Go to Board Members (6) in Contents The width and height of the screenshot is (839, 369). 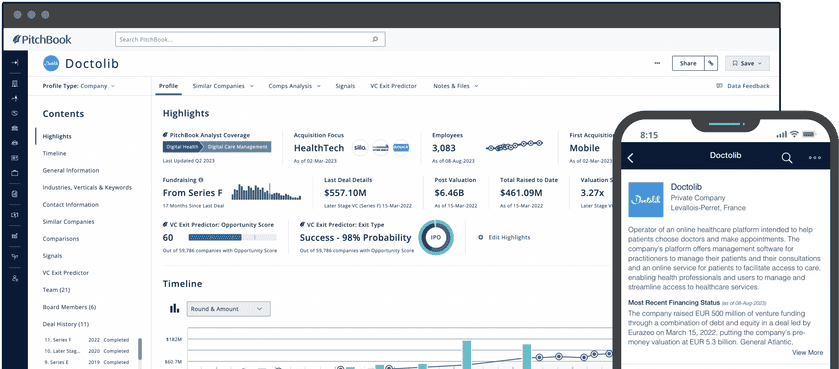(69, 307)
